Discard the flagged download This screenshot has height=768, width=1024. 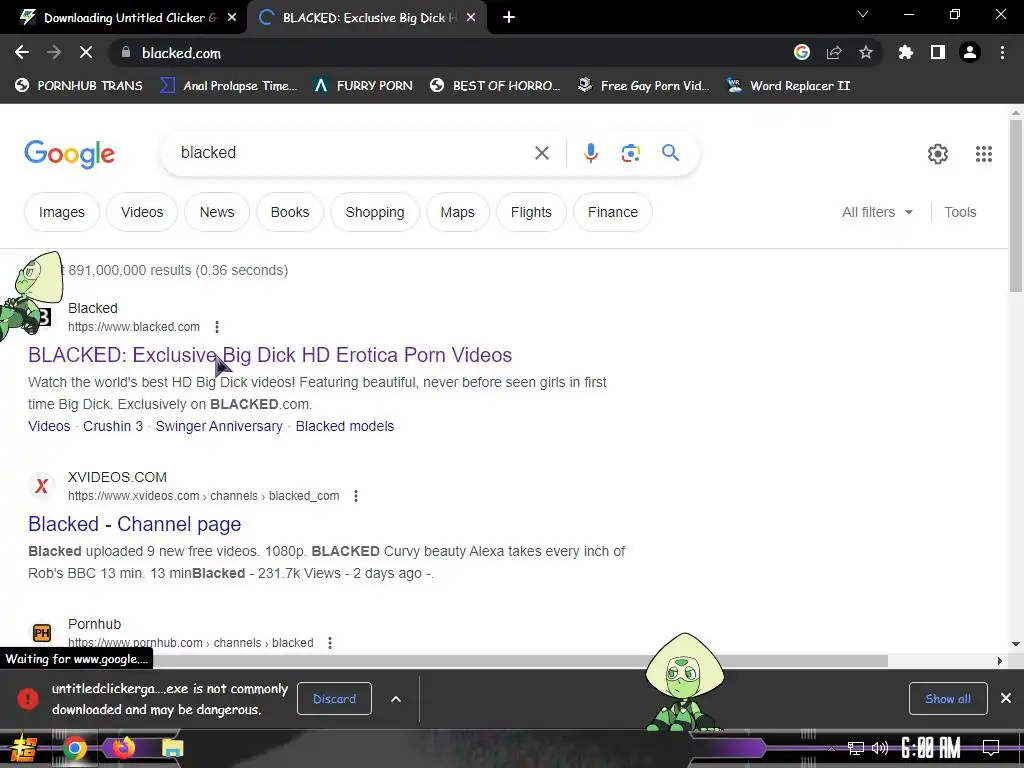pos(334,699)
